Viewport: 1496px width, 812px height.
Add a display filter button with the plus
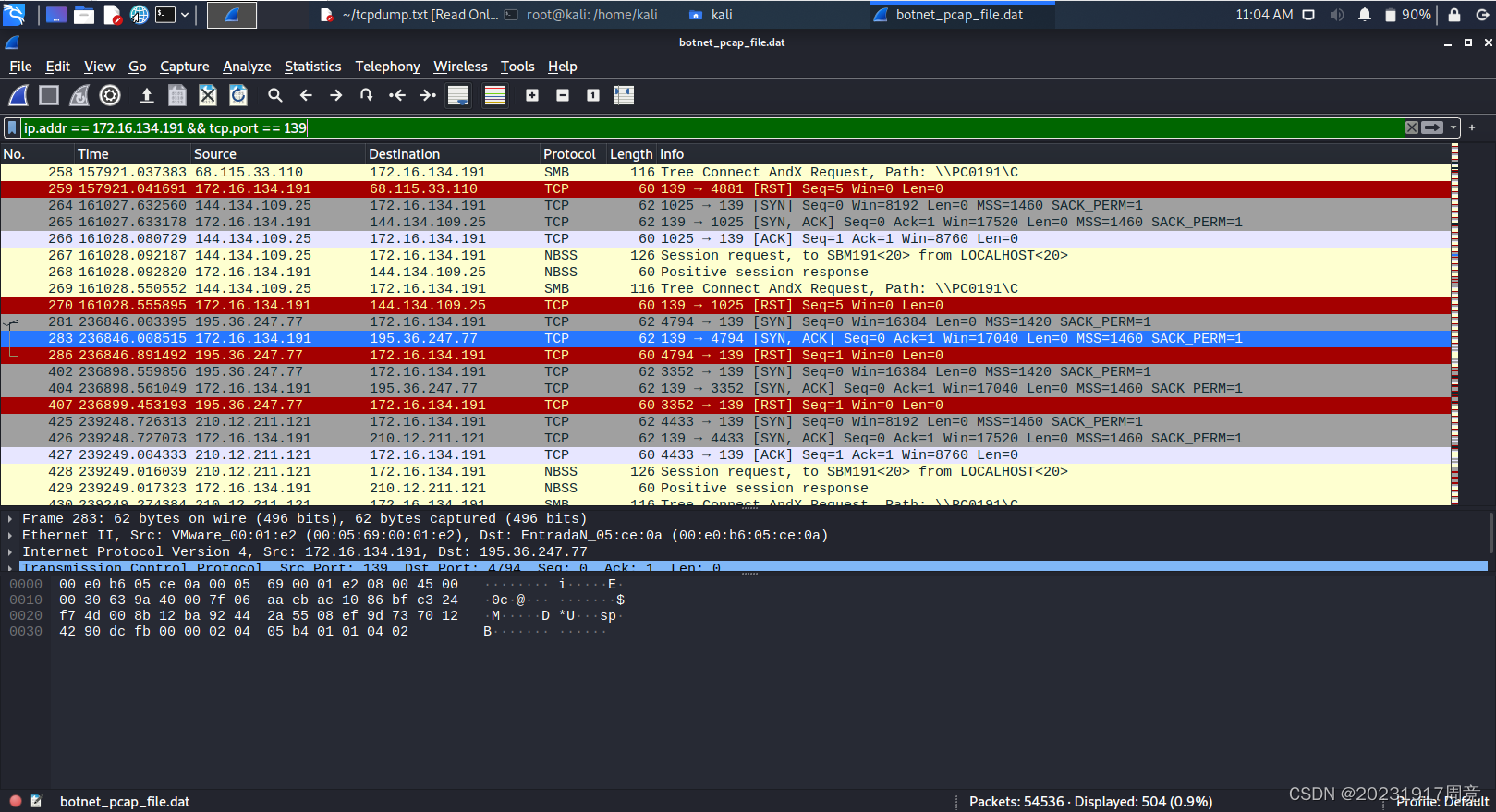click(1472, 127)
